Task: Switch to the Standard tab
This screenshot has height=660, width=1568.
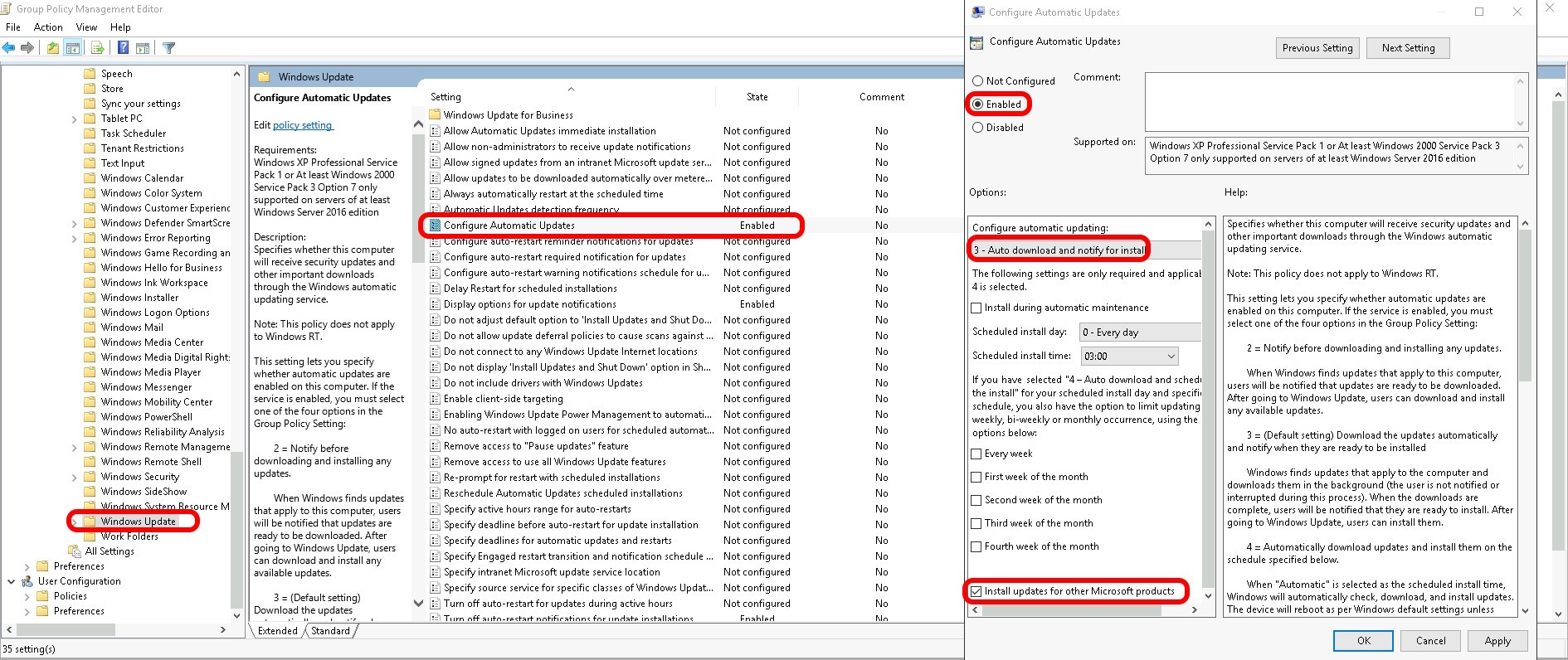Action: [330, 631]
